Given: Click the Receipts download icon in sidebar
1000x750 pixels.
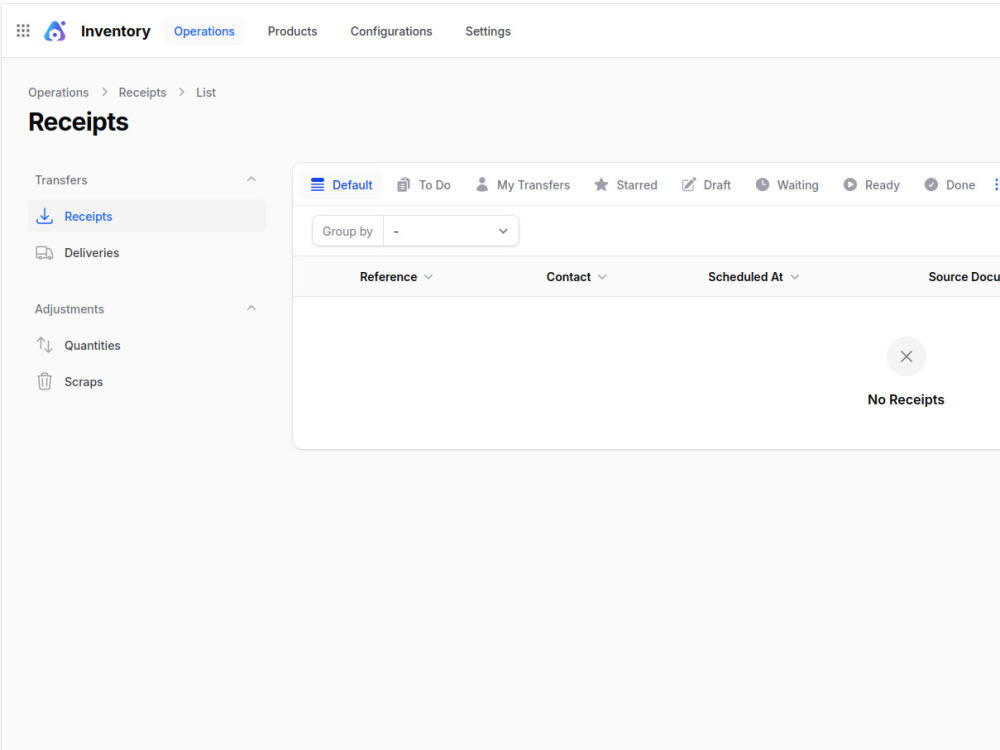Looking at the screenshot, I should coord(44,216).
